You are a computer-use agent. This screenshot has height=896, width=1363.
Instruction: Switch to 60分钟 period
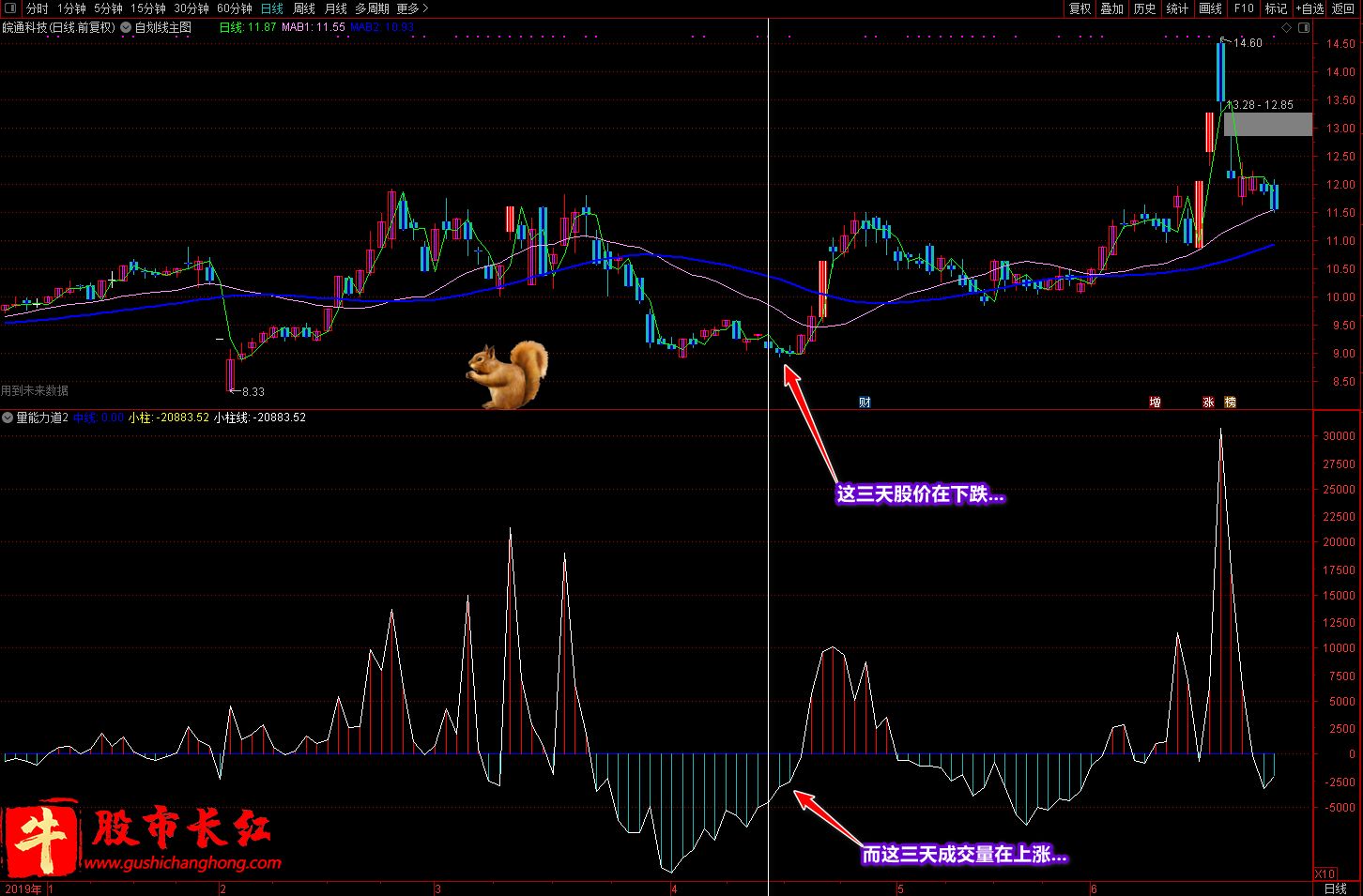coord(235,8)
